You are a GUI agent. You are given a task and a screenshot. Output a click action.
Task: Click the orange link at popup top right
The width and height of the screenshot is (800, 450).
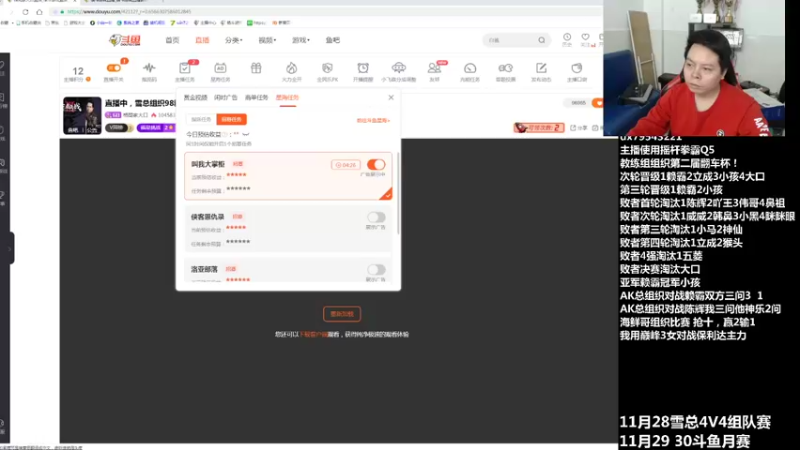pos(373,121)
